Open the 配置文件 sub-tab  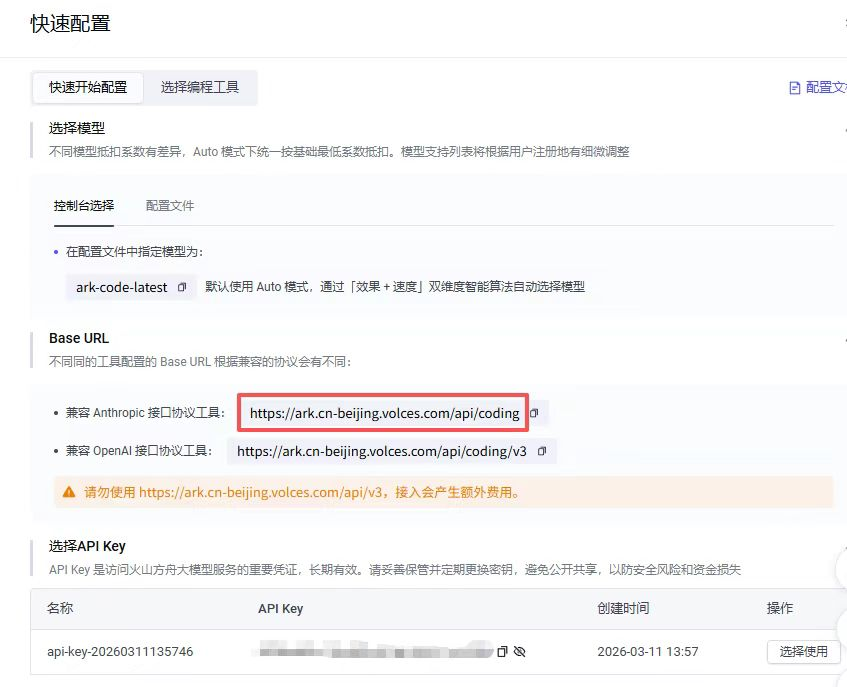(x=170, y=206)
